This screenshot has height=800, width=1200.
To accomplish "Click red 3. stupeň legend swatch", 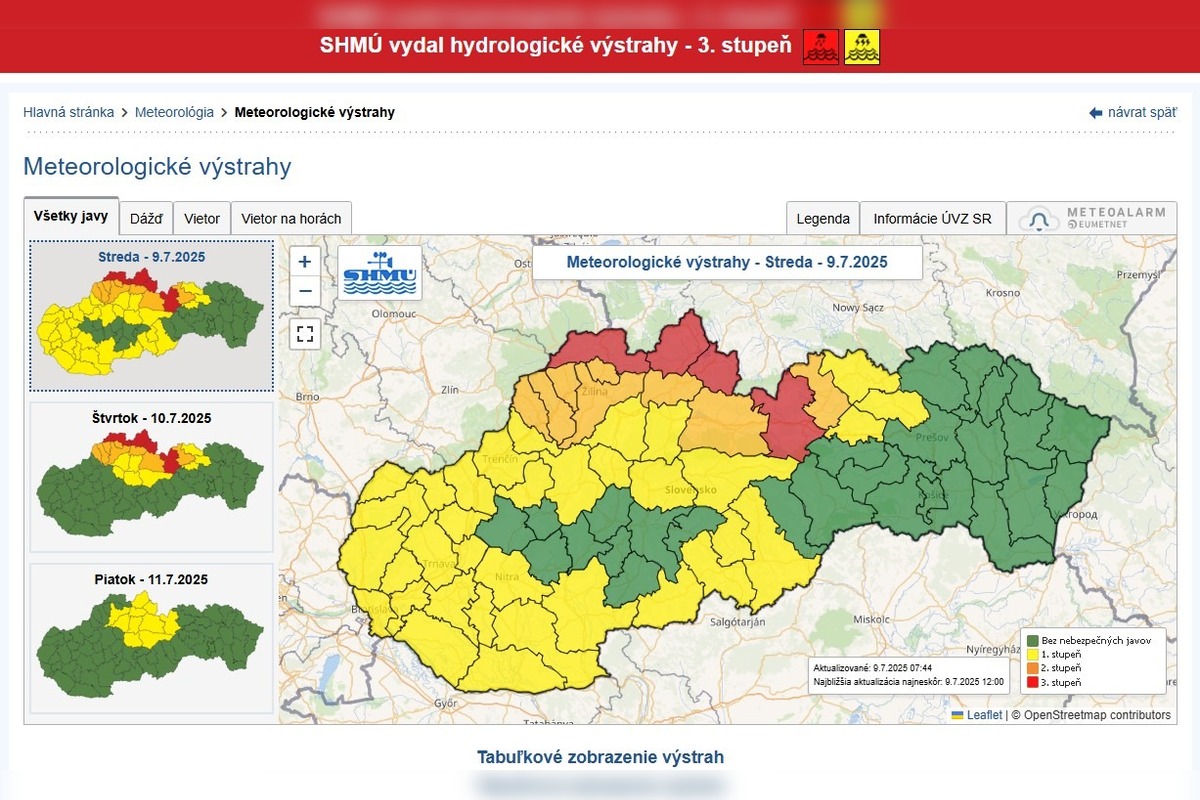I will 1033,682.
